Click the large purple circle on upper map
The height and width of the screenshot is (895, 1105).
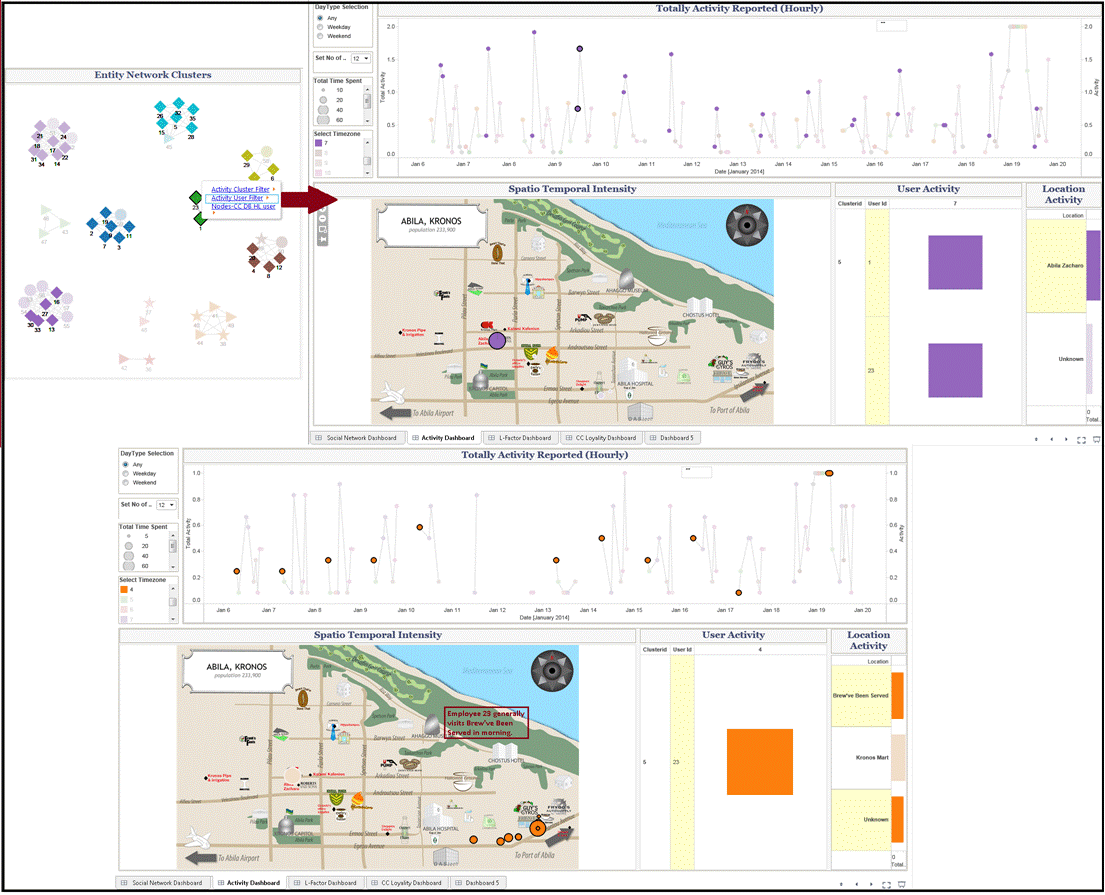tap(498, 342)
